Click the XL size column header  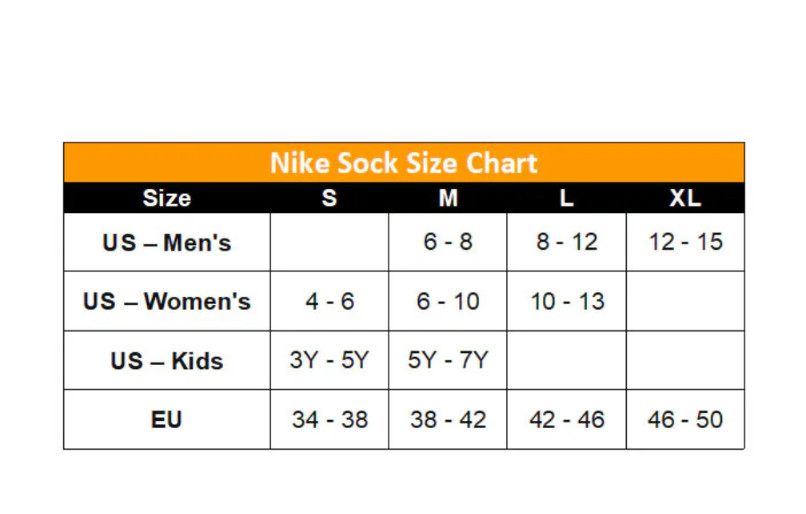[x=685, y=198]
